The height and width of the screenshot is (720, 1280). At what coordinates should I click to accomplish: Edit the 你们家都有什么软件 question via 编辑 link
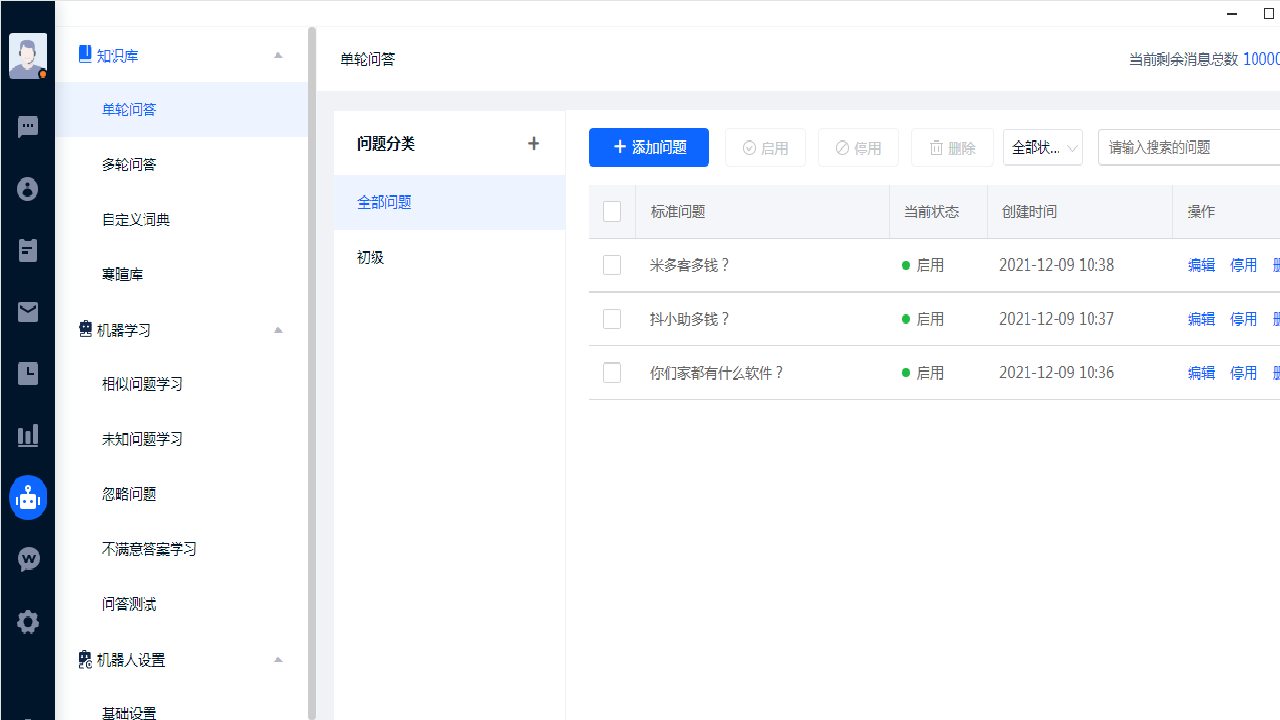coord(1200,372)
